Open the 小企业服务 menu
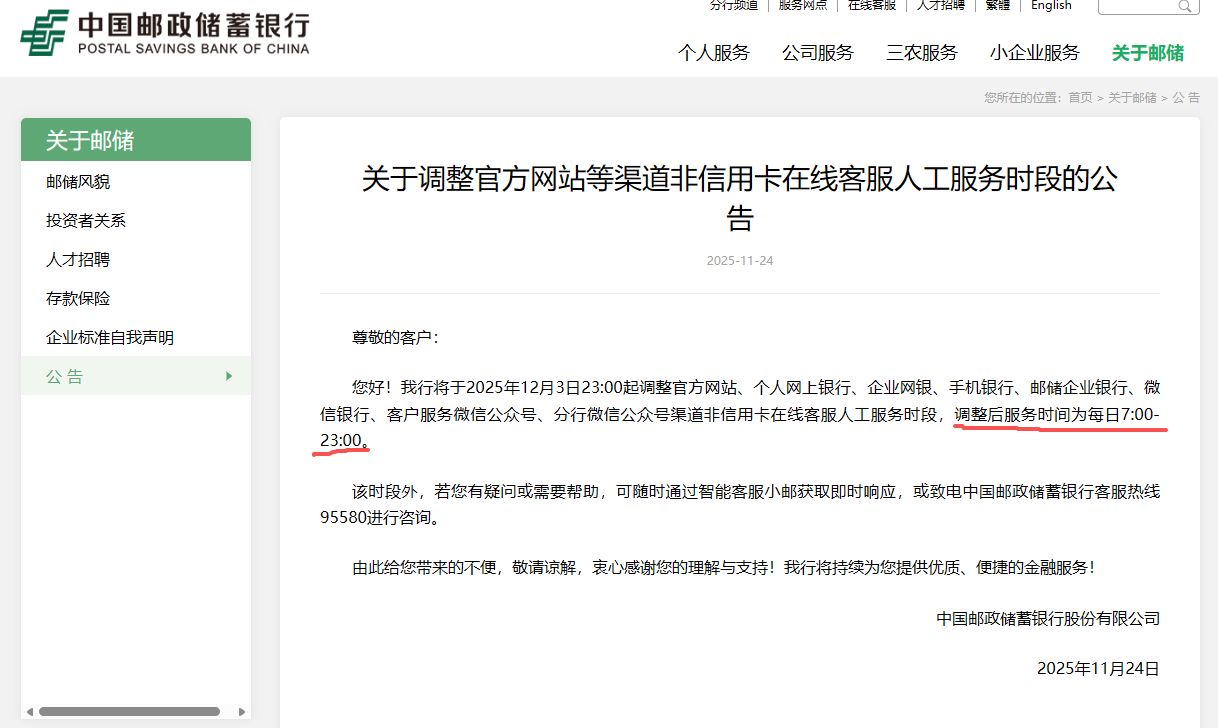Image resolution: width=1218 pixels, height=728 pixels. (1036, 53)
